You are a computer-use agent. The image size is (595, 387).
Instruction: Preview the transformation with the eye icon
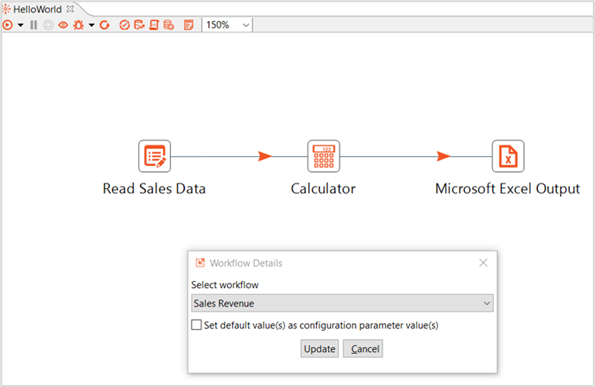pos(63,25)
